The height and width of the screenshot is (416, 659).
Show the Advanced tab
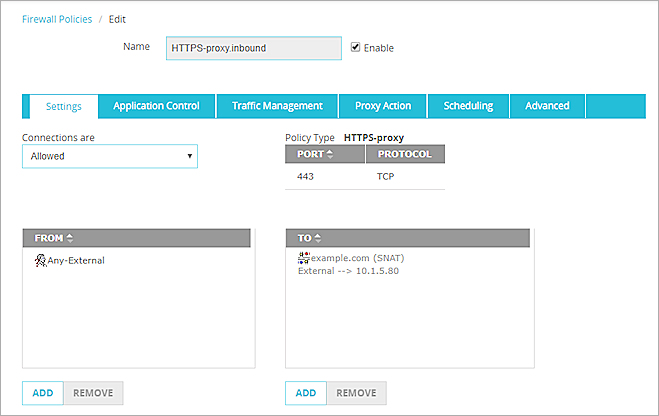coord(547,106)
